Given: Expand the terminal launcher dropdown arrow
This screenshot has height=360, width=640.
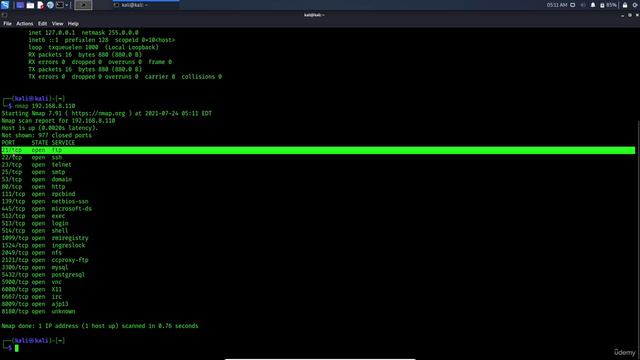Looking at the screenshot, I should click(x=67, y=5).
